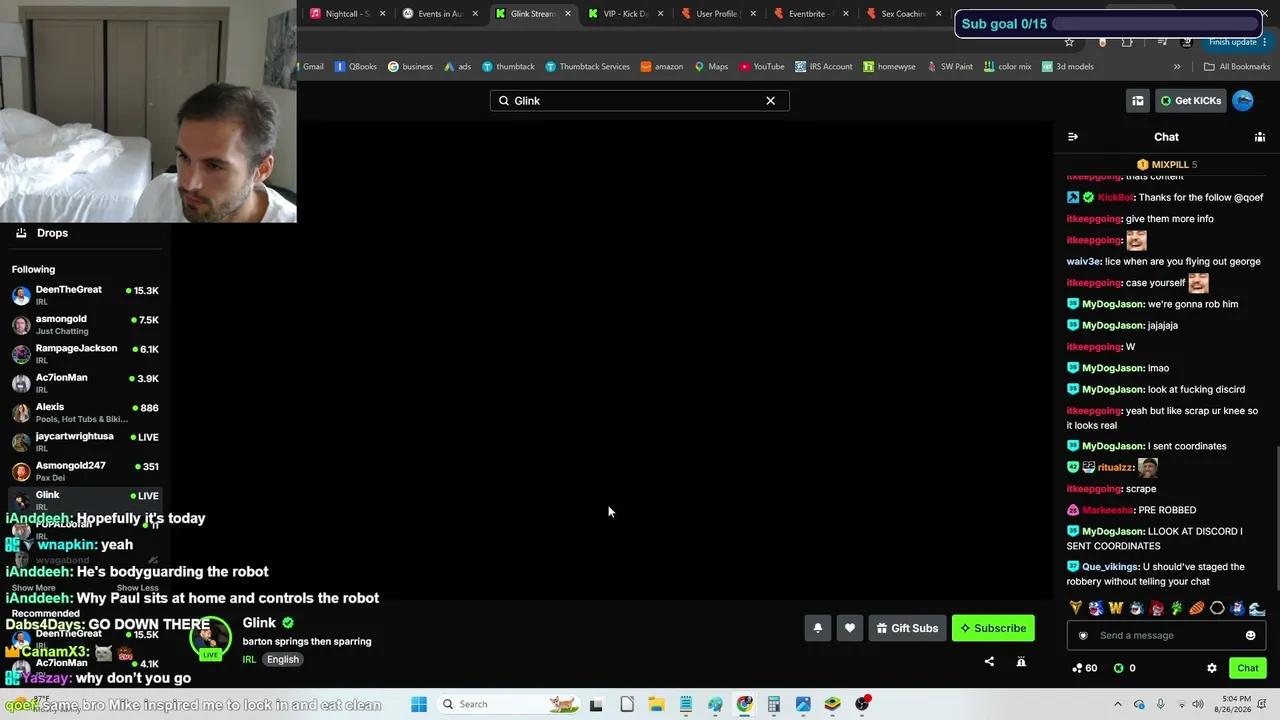Click the English language tag
The image size is (1280, 720).
point(283,660)
